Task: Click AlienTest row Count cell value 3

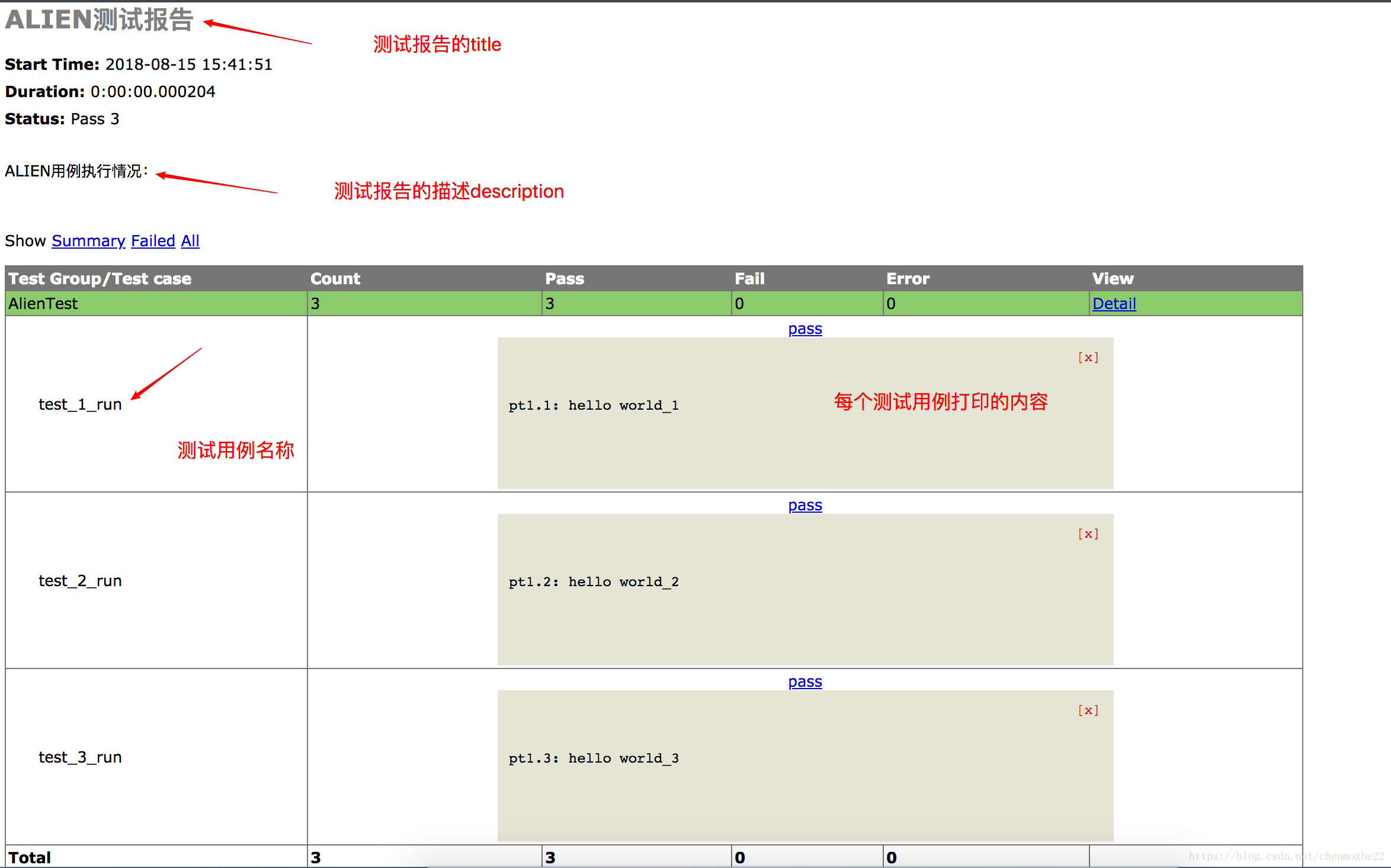Action: point(315,304)
